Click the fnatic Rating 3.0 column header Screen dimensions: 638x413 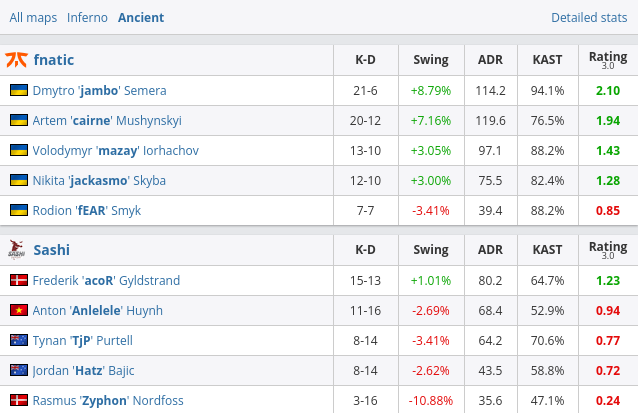[x=608, y=60]
